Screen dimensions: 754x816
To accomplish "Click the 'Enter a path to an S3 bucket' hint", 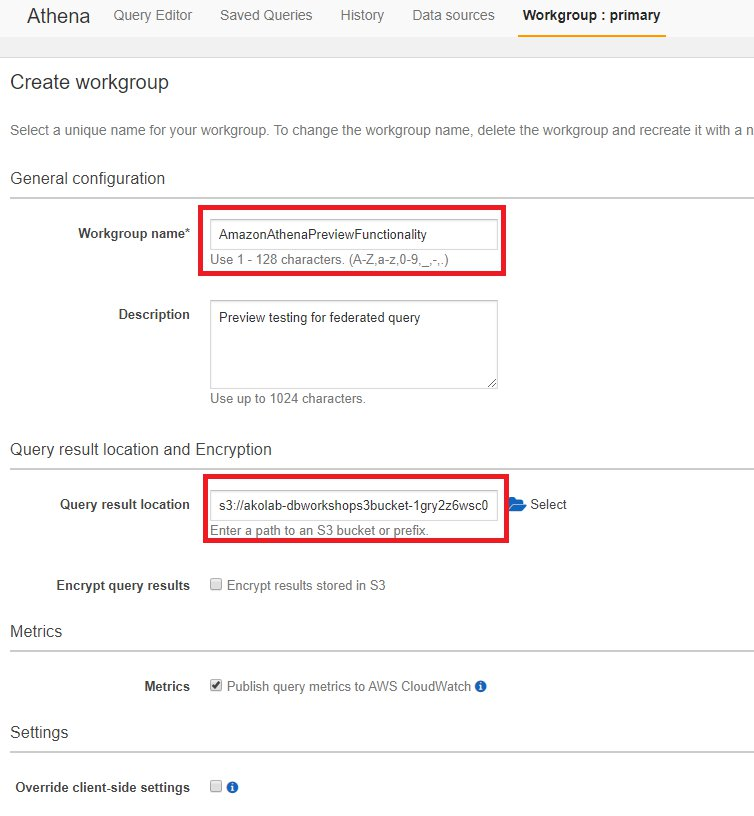I will click(x=320, y=530).
